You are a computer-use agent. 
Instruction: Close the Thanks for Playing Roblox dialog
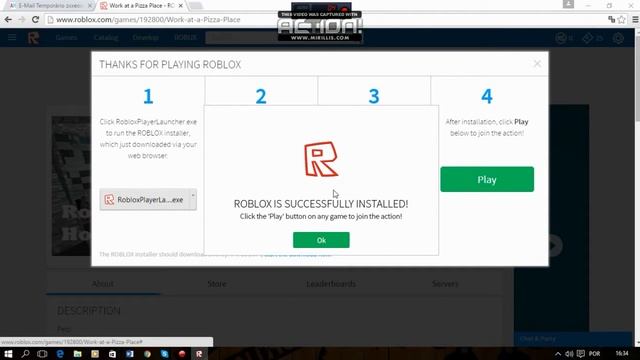[x=537, y=64]
